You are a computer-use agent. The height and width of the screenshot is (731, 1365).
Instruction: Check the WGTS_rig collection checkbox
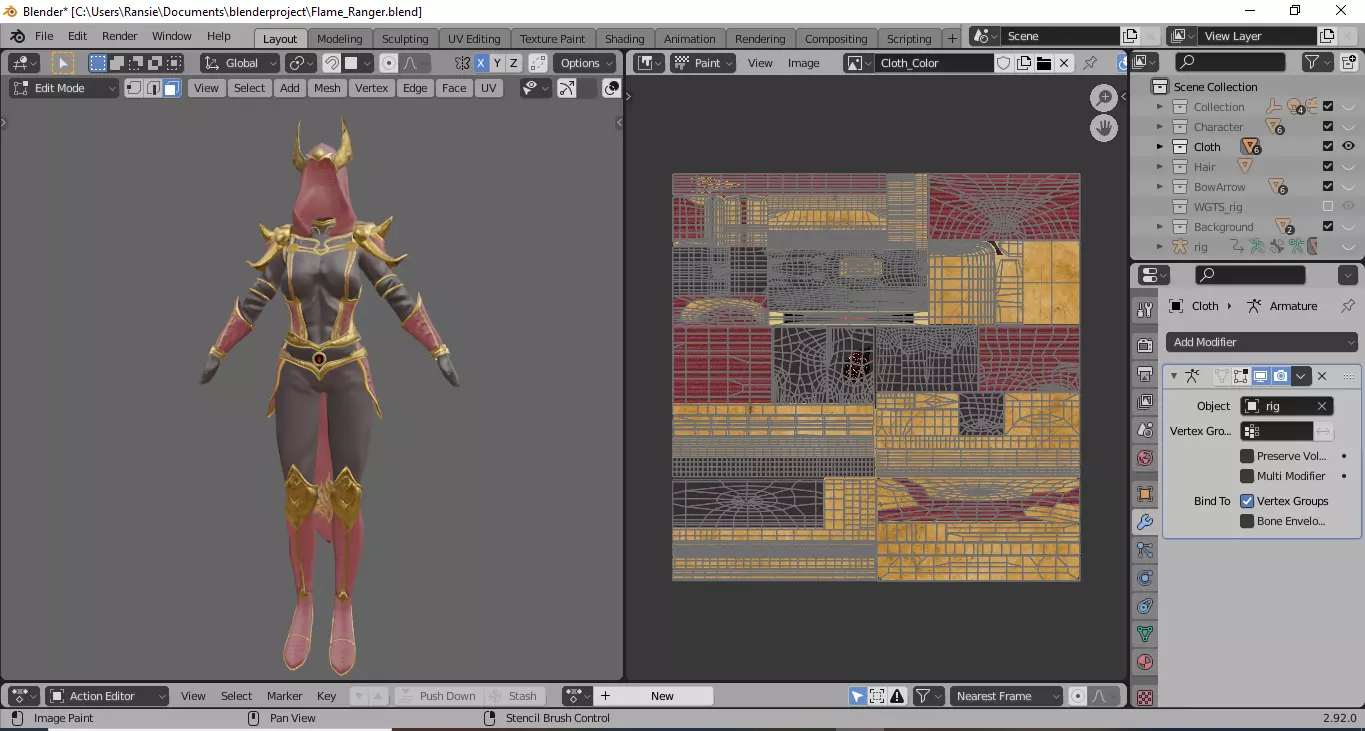[1328, 206]
